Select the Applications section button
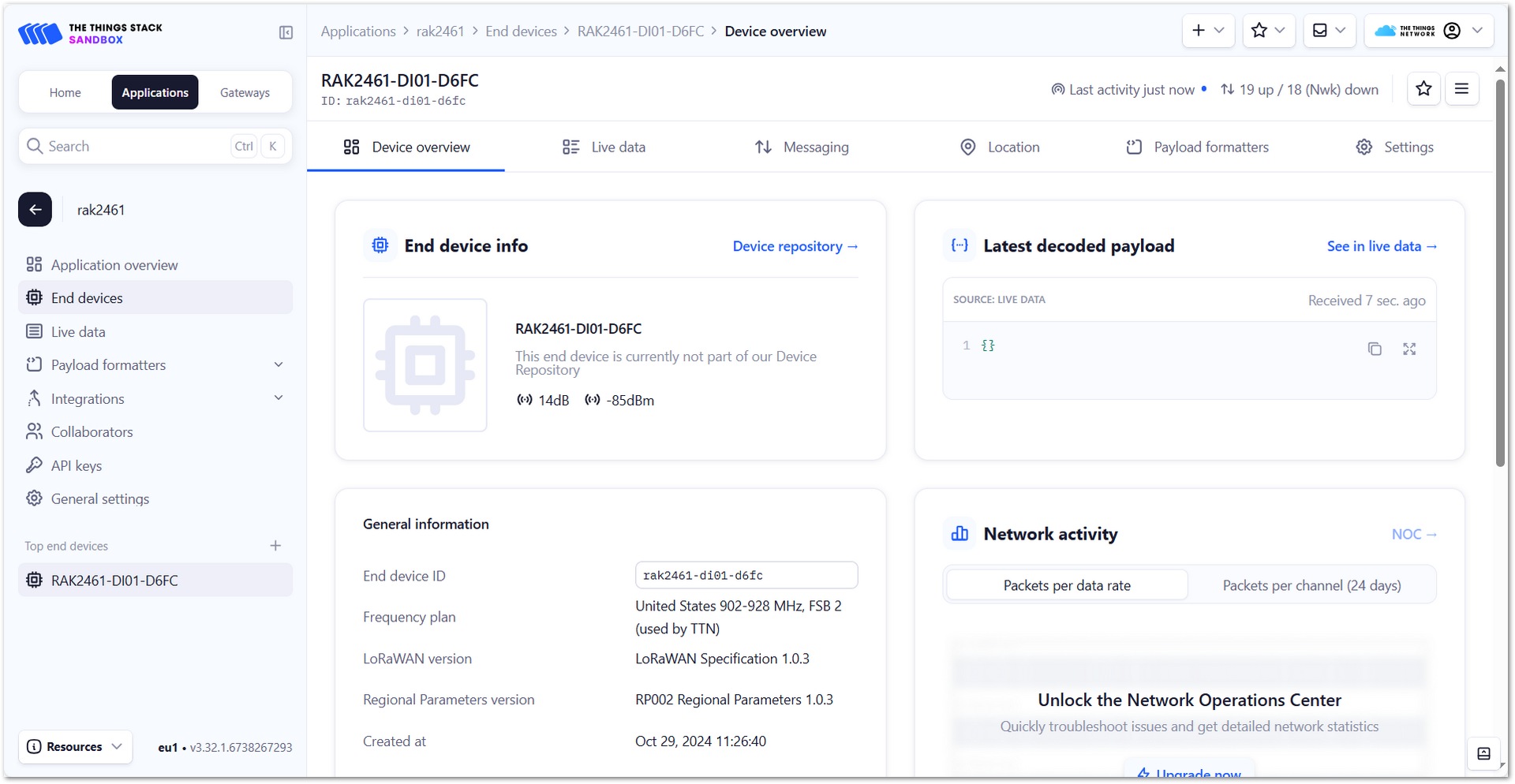 [x=155, y=92]
